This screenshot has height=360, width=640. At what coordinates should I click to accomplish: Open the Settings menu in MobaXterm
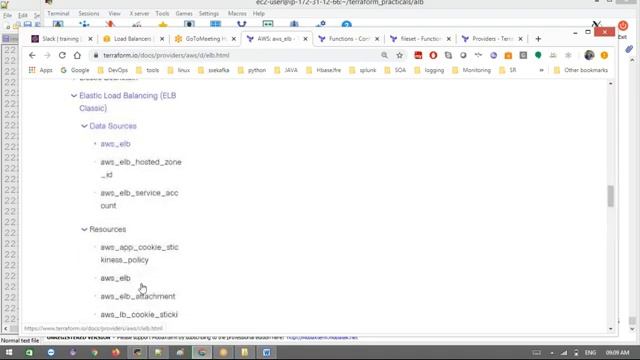(x=209, y=13)
